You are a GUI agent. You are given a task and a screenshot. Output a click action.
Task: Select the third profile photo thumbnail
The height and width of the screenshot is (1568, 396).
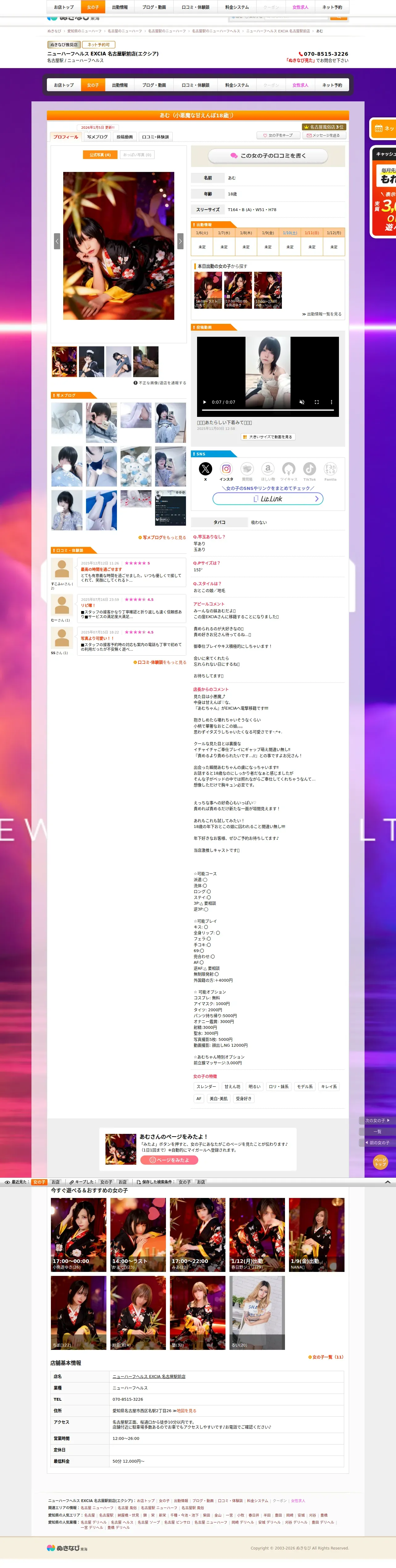coord(119,361)
